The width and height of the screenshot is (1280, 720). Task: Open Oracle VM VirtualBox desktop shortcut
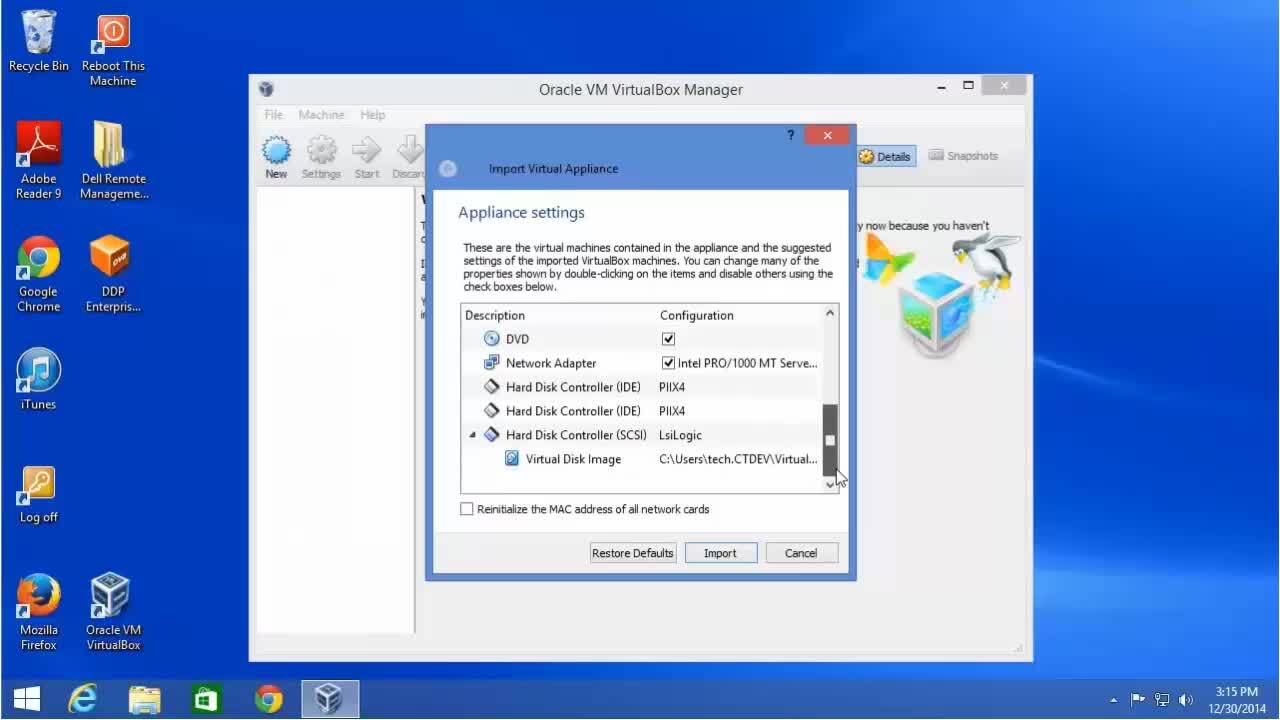coord(113,612)
